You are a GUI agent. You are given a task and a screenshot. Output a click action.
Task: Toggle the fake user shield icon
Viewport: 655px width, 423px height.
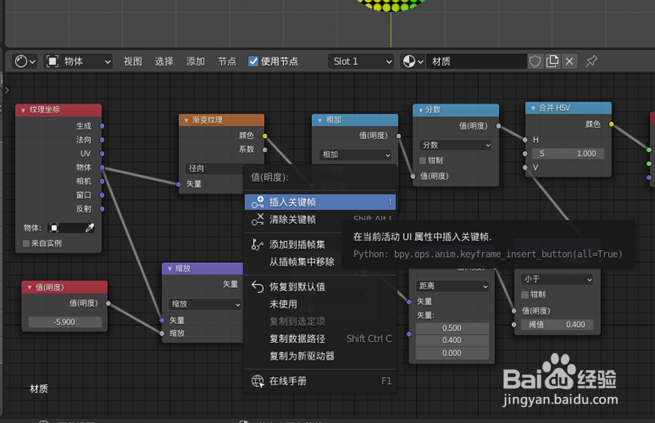click(535, 61)
